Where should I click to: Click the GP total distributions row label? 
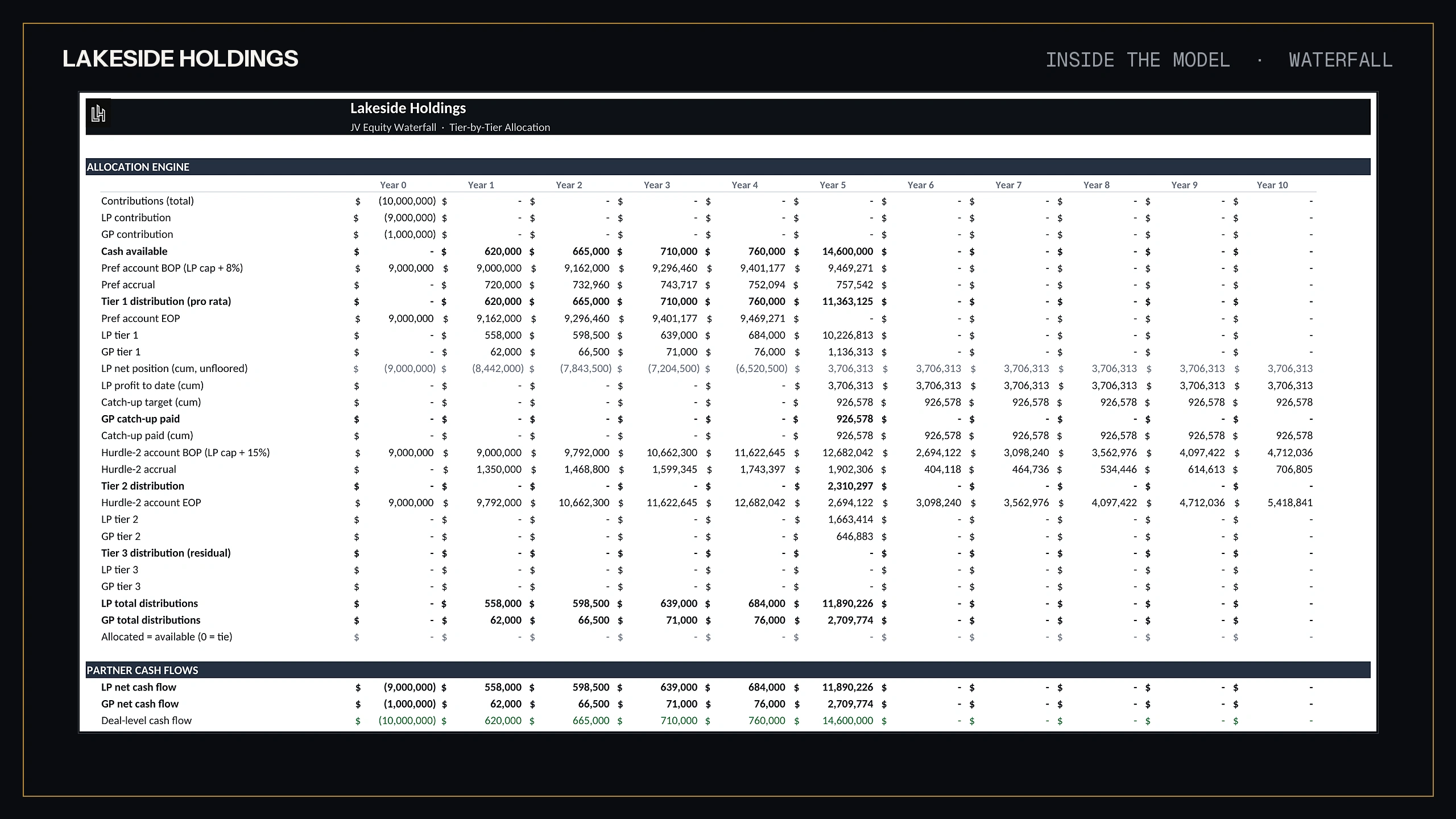pyautogui.click(x=151, y=620)
